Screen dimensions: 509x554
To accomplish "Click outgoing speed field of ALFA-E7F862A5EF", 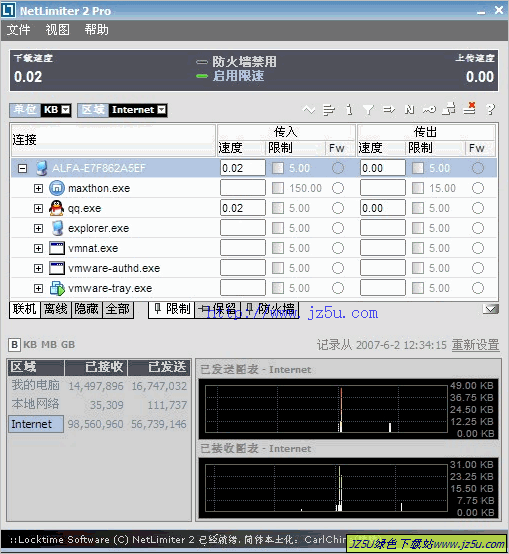I will point(383,168).
